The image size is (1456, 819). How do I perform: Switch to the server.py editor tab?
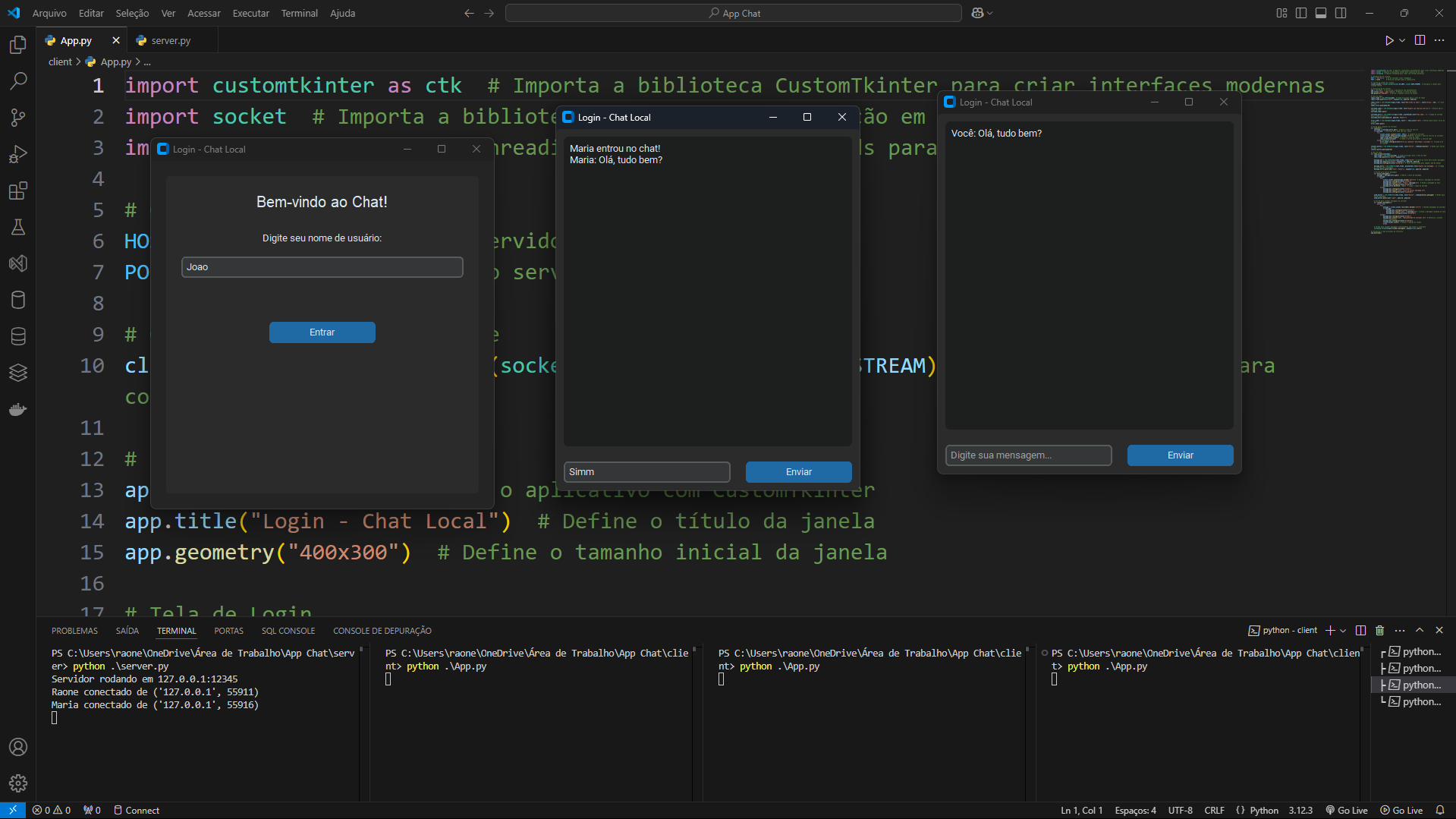coord(171,40)
